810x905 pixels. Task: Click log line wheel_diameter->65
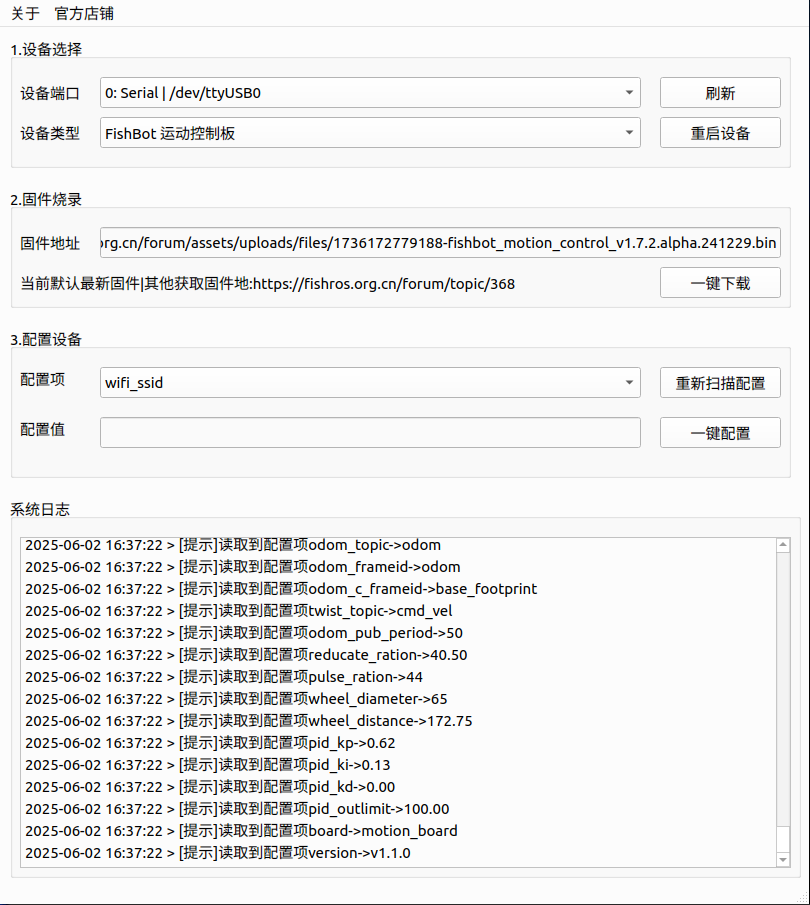(236, 698)
